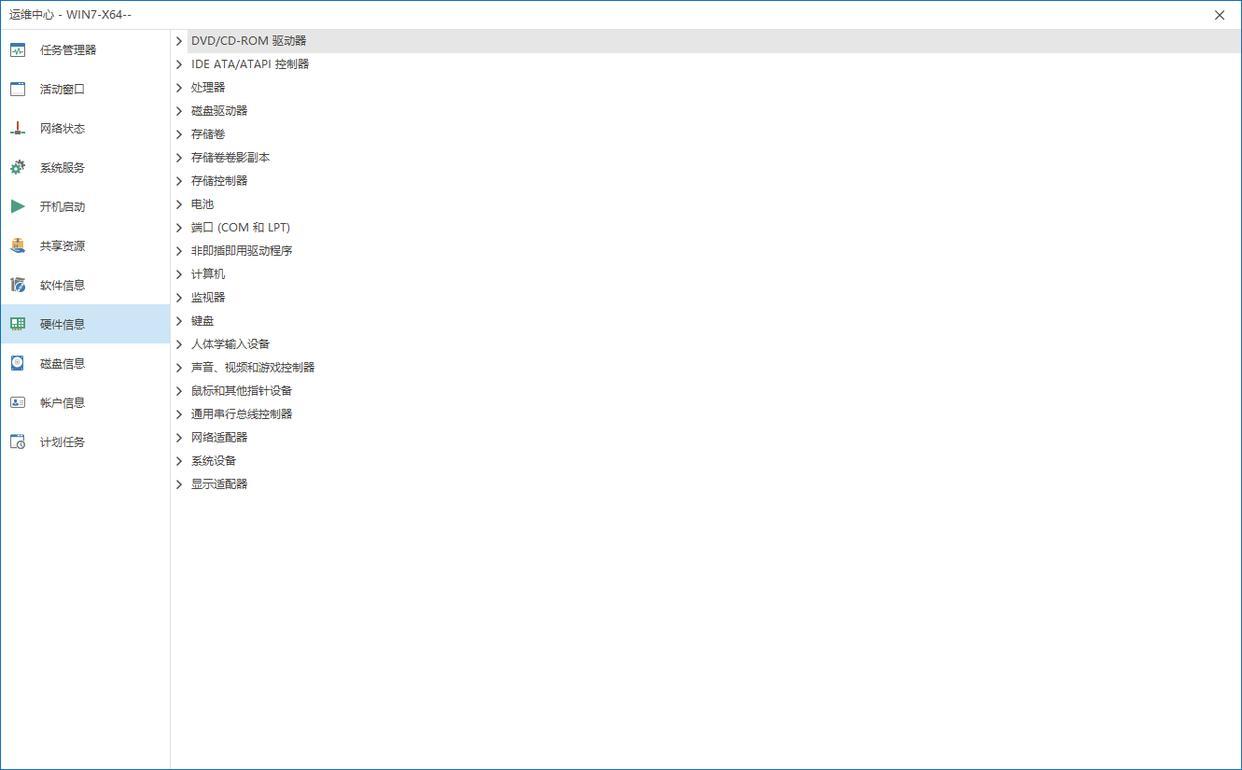
Task: Click the 网络状态 network icon
Action: (17, 128)
